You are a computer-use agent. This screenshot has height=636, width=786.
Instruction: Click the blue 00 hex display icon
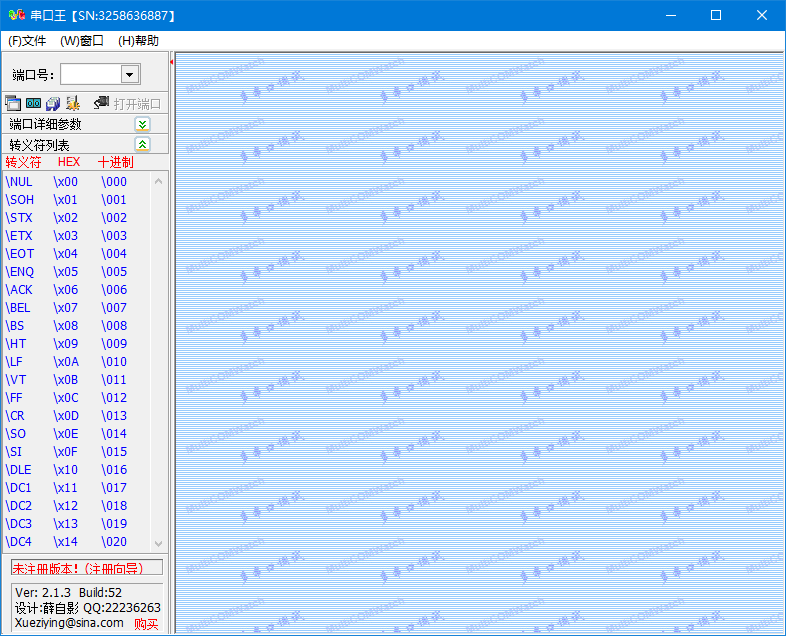[x=33, y=103]
